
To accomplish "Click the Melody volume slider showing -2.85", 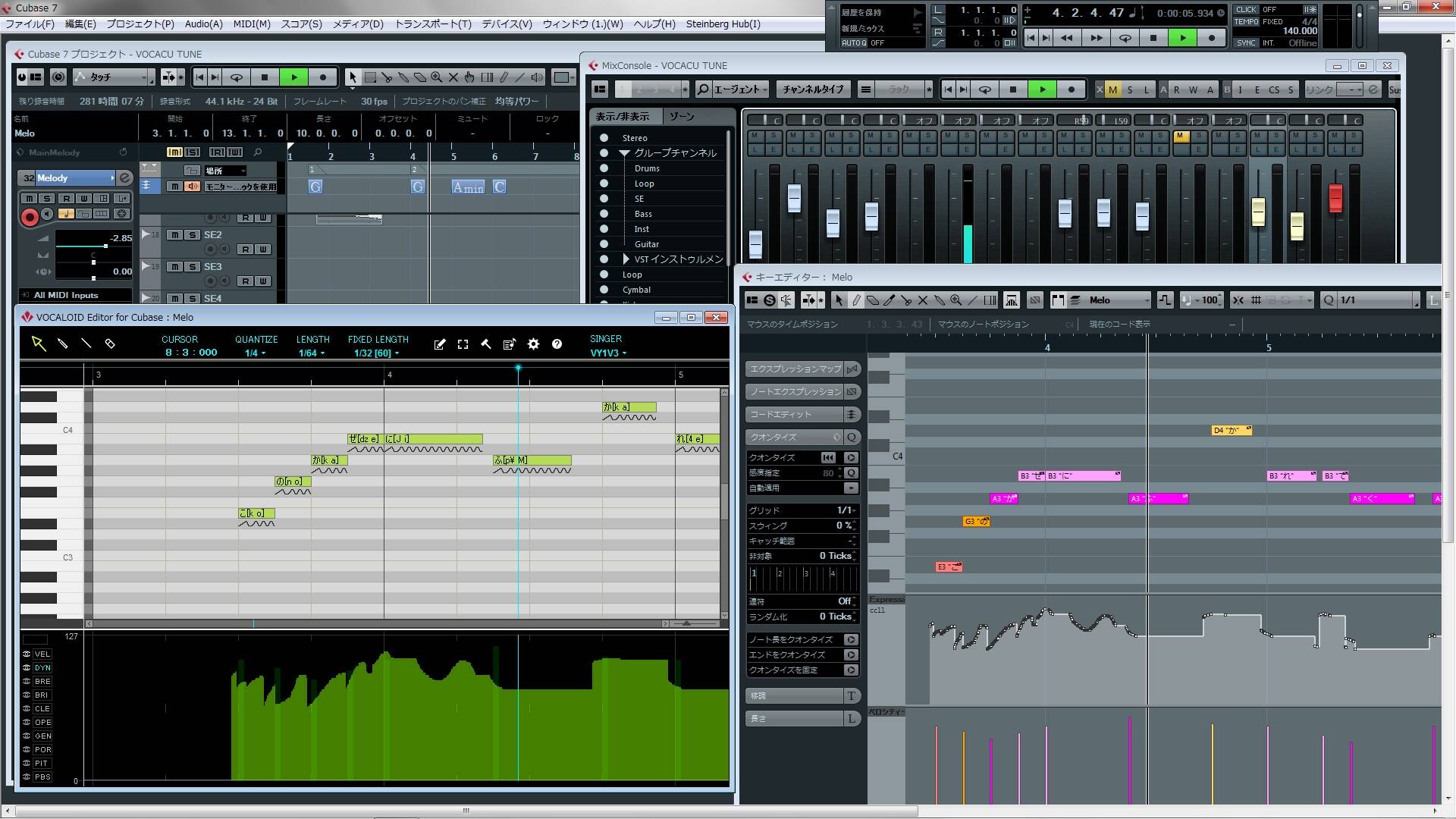I will [94, 246].
